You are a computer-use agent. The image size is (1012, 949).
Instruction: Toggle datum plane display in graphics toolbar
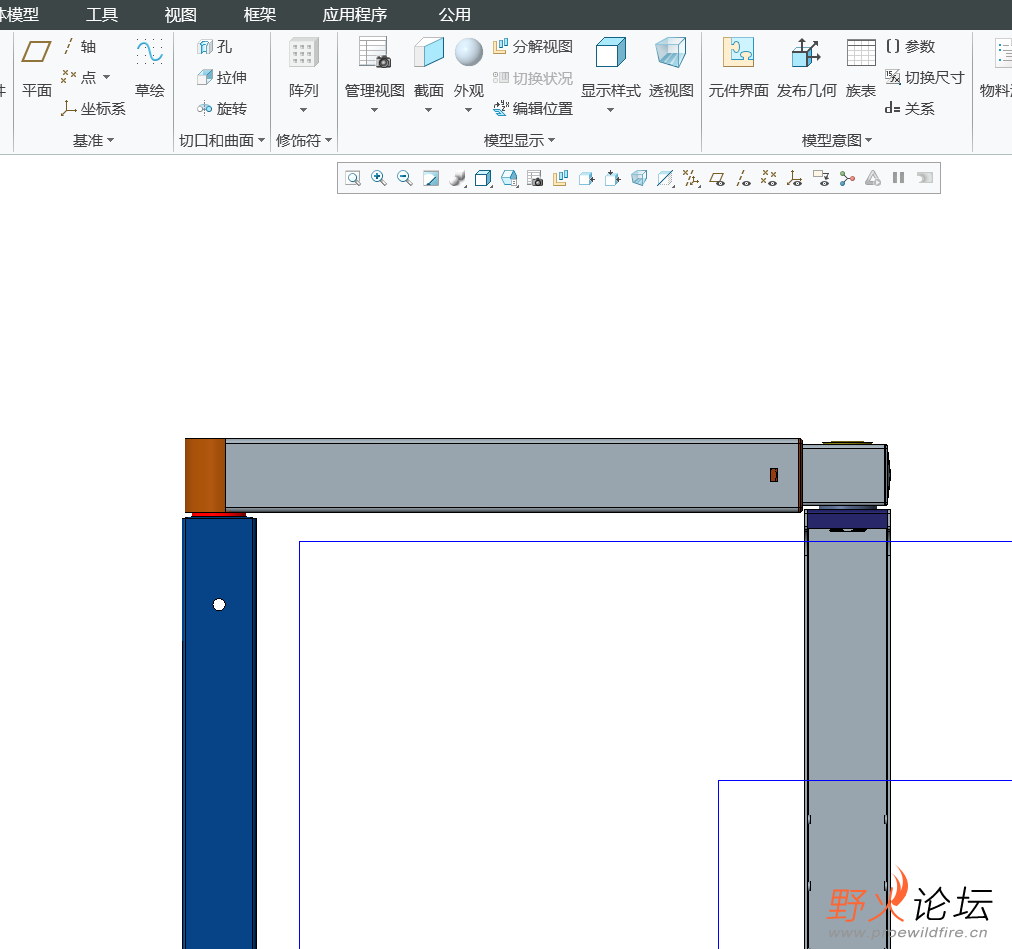click(717, 178)
